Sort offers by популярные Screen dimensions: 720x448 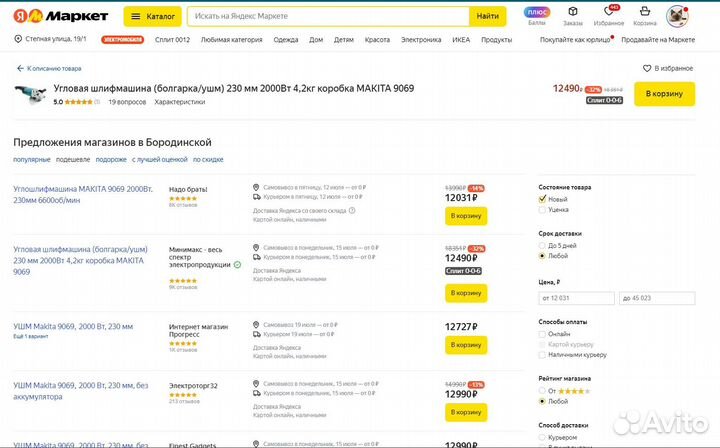pyautogui.click(x=32, y=159)
